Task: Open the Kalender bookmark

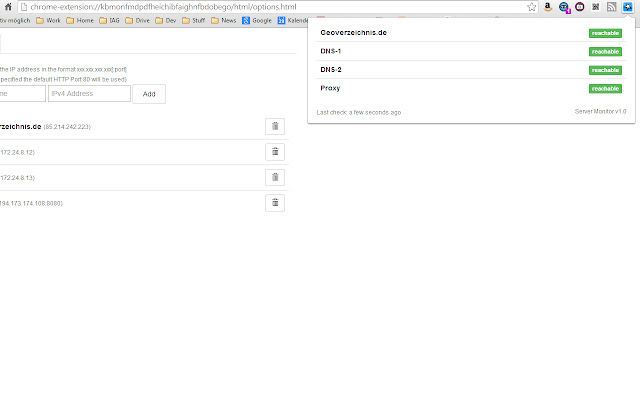Action: (x=293, y=20)
